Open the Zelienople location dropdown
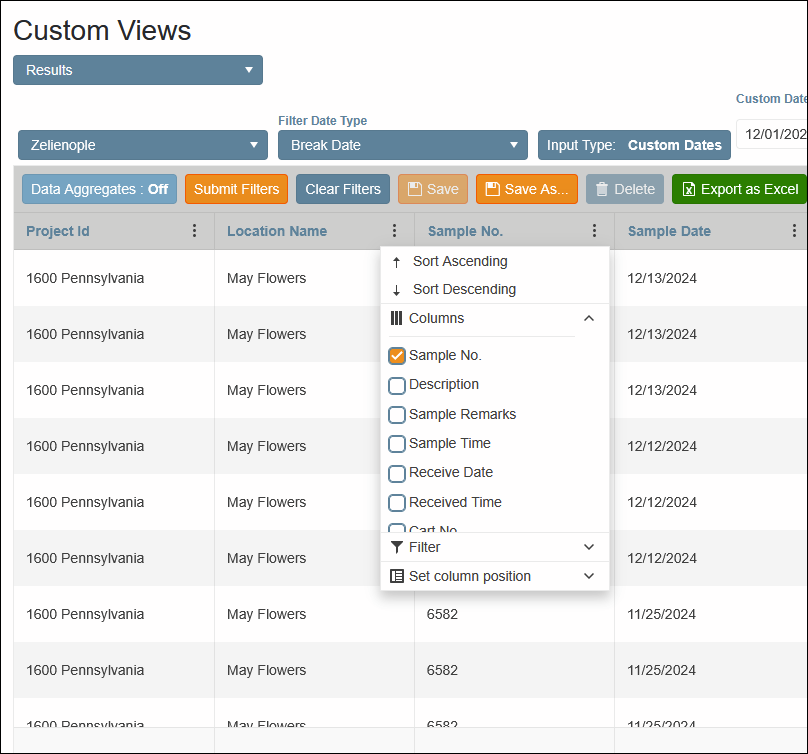 pyautogui.click(x=143, y=145)
